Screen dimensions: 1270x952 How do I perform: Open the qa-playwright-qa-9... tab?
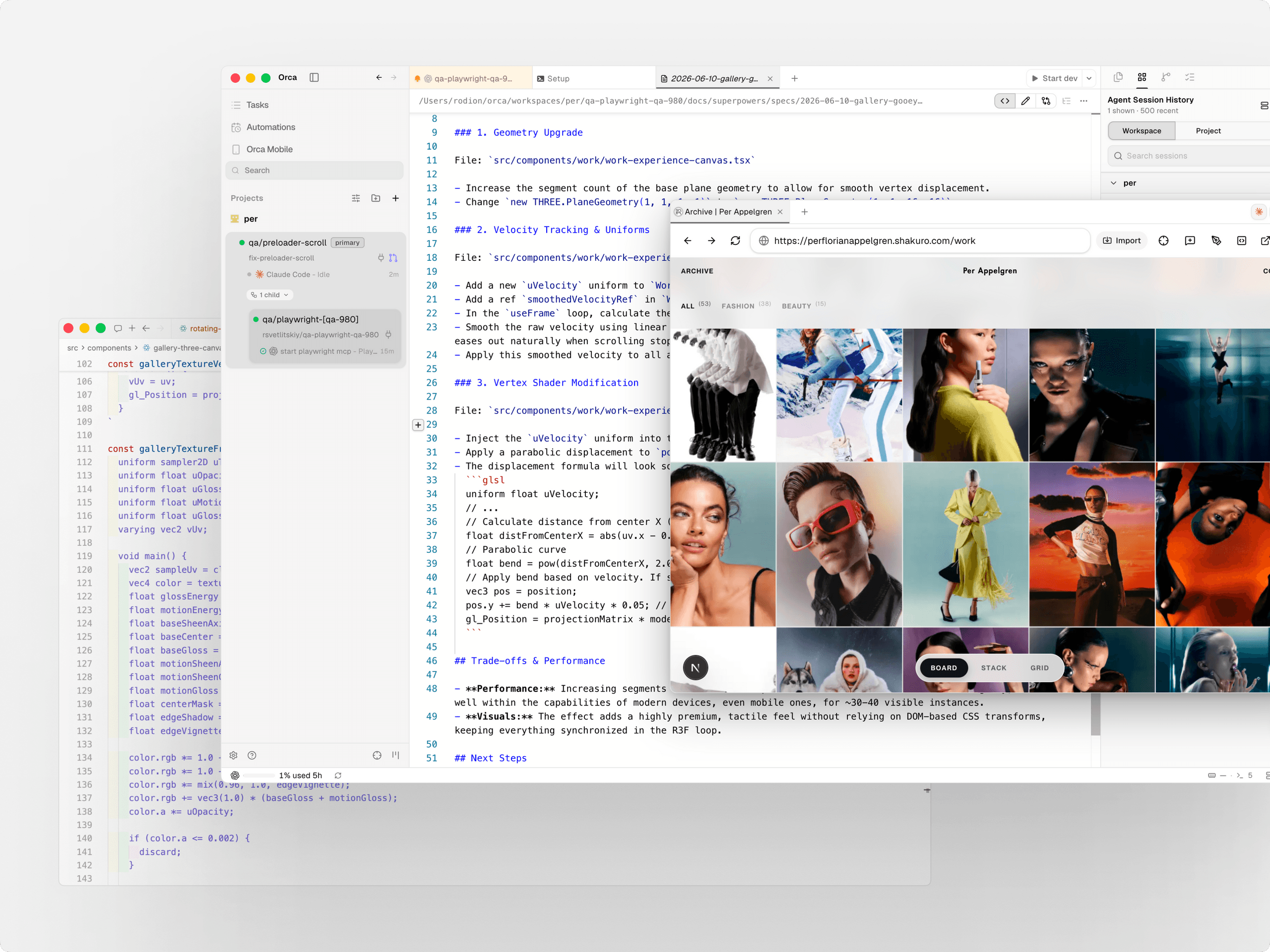[x=471, y=79]
